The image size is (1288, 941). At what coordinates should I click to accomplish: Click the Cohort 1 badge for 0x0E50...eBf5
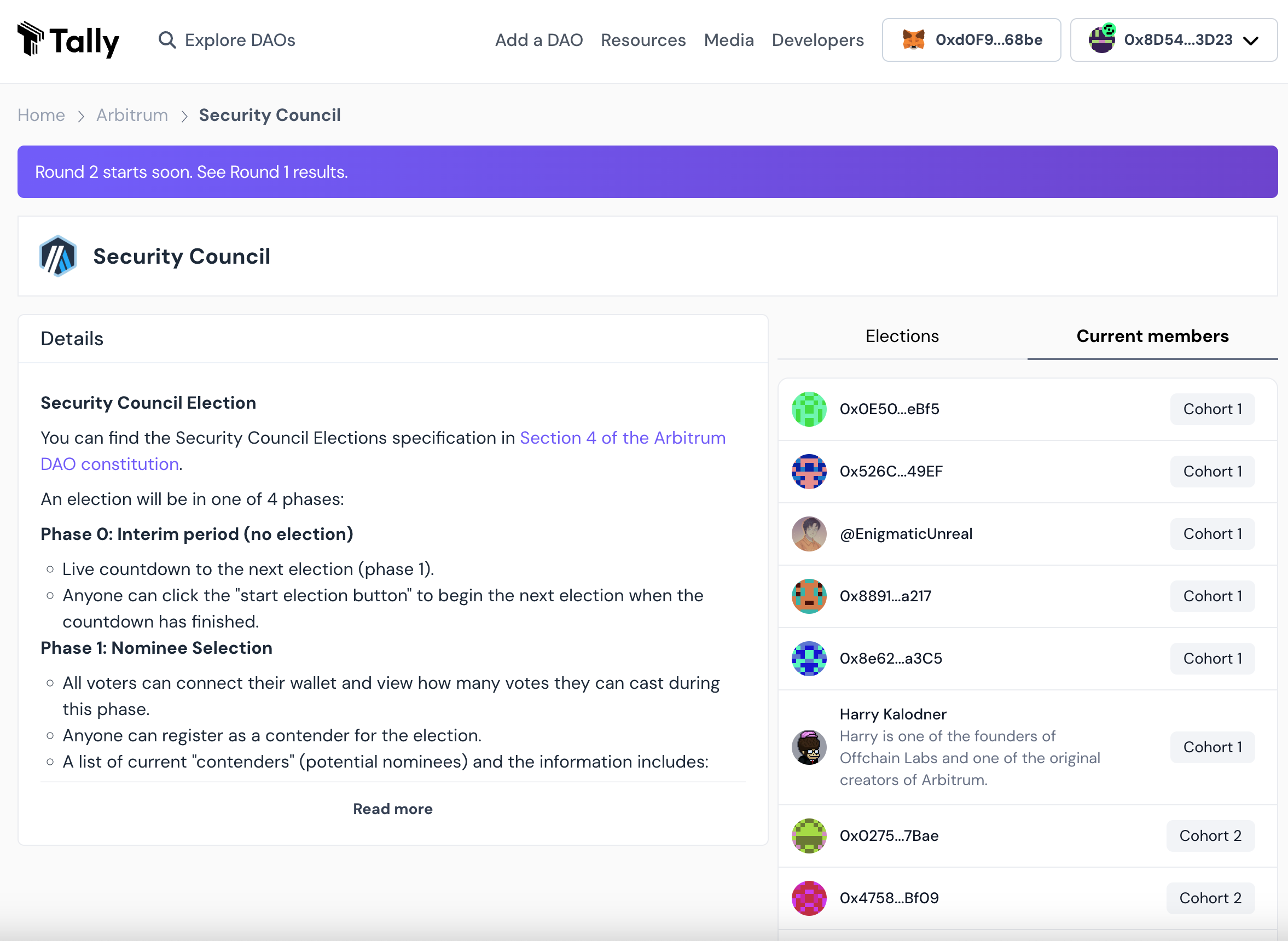click(x=1212, y=409)
